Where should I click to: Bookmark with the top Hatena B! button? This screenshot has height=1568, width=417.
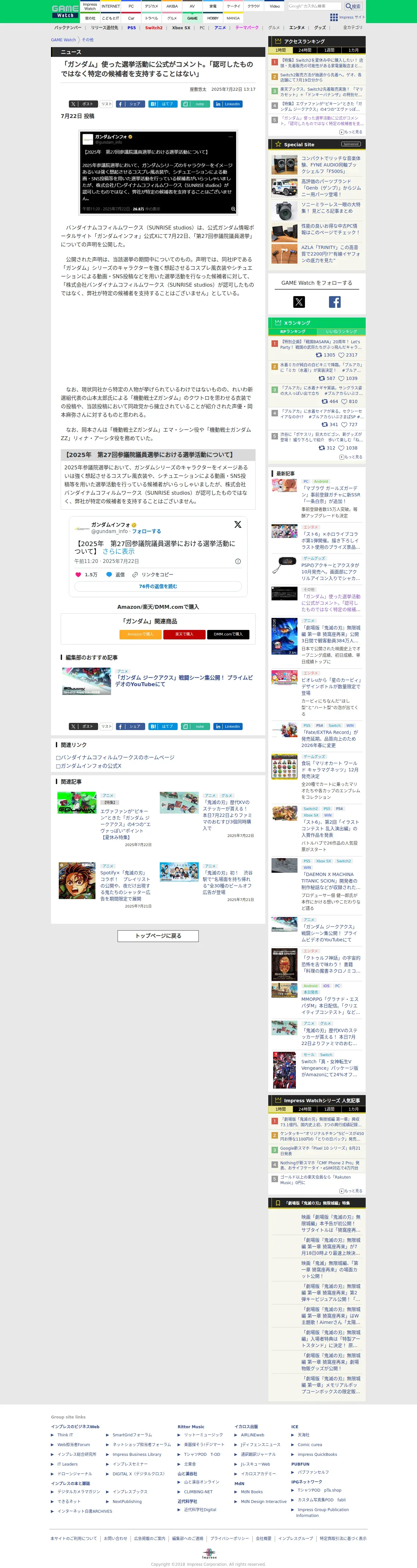(x=163, y=104)
